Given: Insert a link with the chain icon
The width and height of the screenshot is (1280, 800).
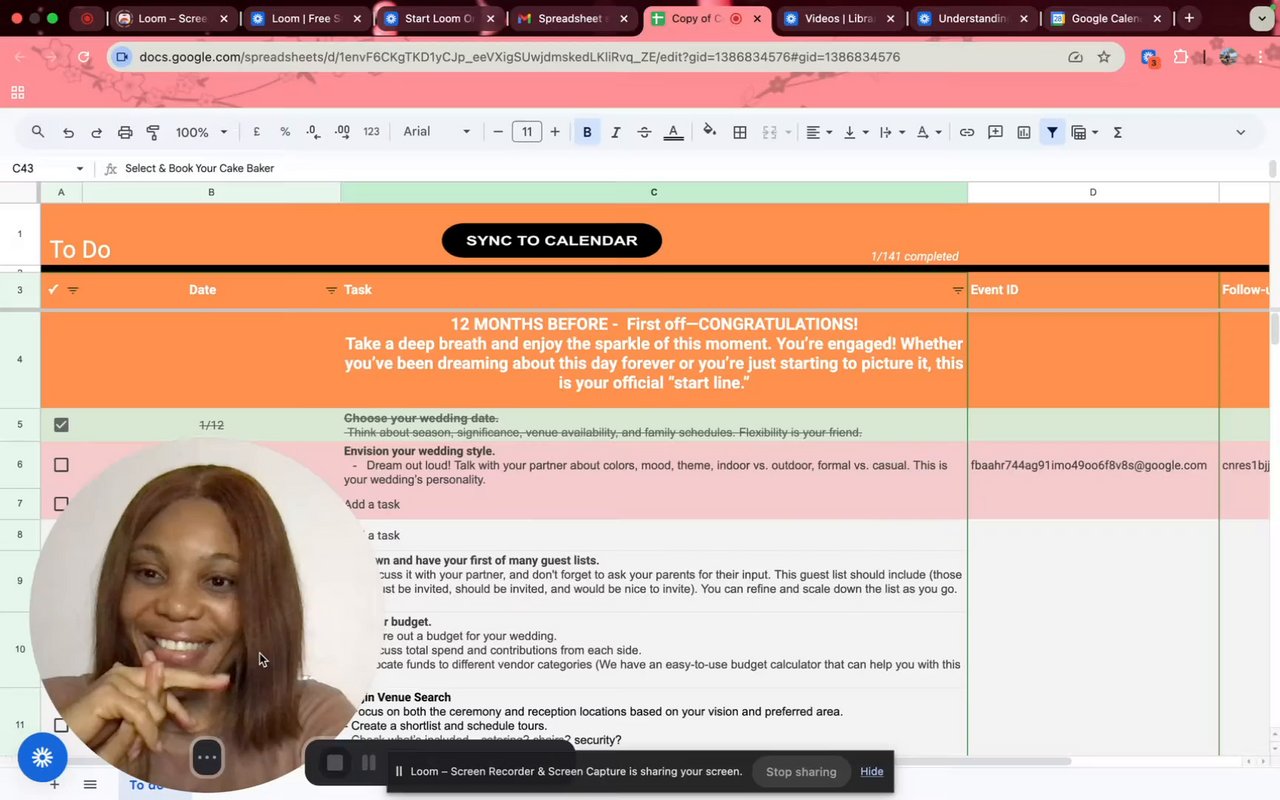Looking at the screenshot, I should point(967,132).
